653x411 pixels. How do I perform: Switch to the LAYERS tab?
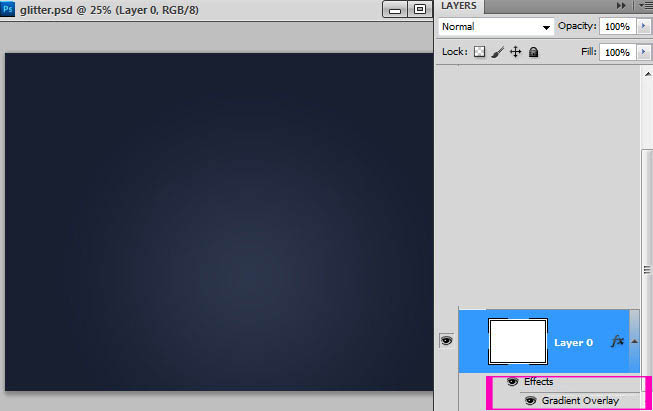point(459,6)
